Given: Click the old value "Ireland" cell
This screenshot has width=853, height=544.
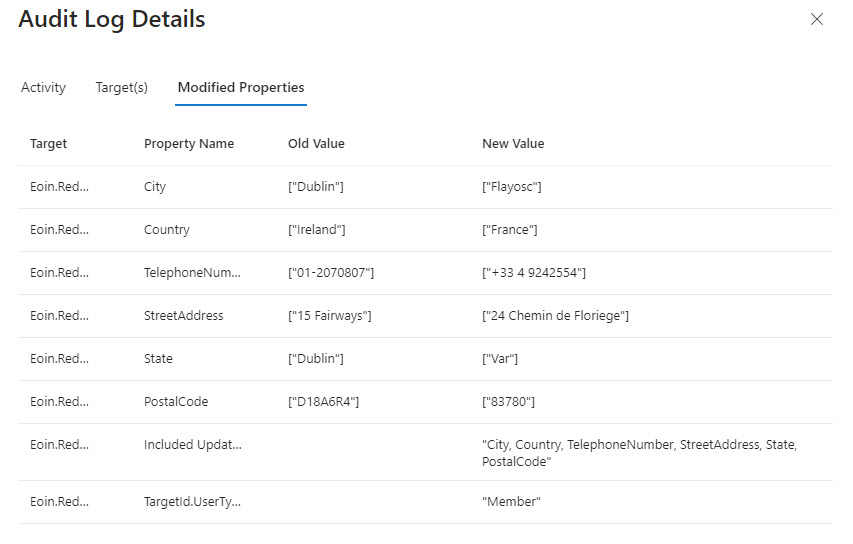Looking at the screenshot, I should coord(317,230).
